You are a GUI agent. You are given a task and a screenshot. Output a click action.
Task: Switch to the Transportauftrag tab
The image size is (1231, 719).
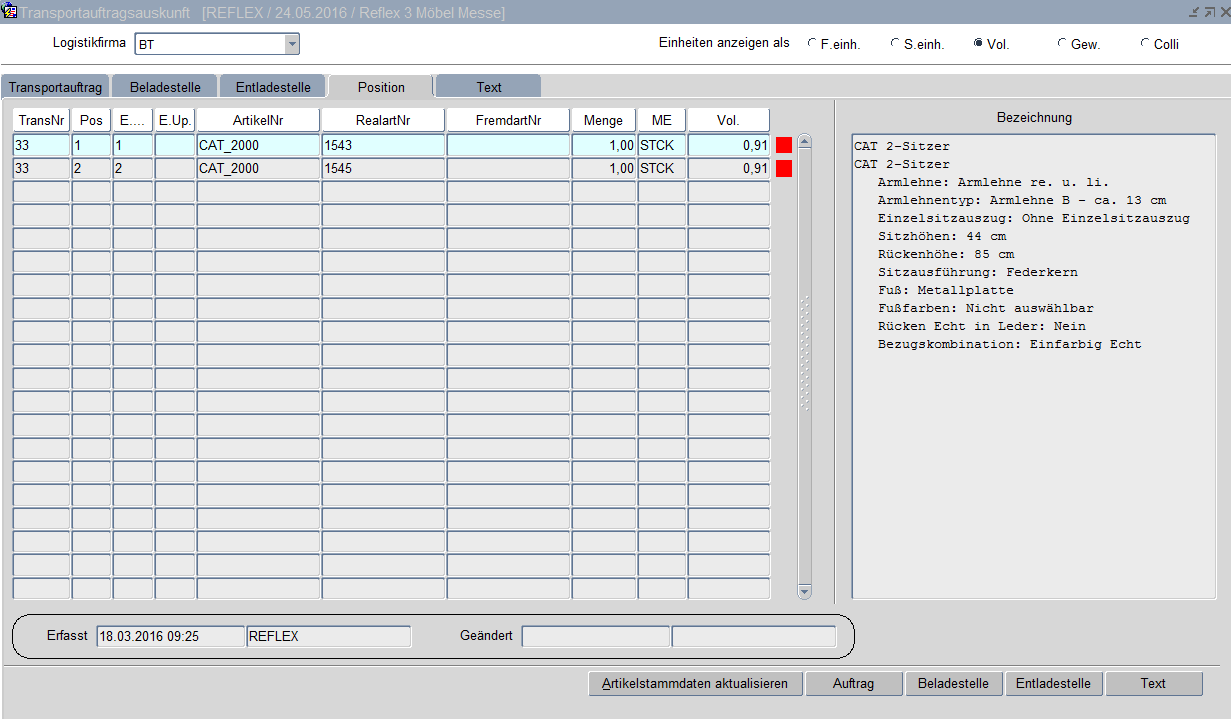point(55,87)
